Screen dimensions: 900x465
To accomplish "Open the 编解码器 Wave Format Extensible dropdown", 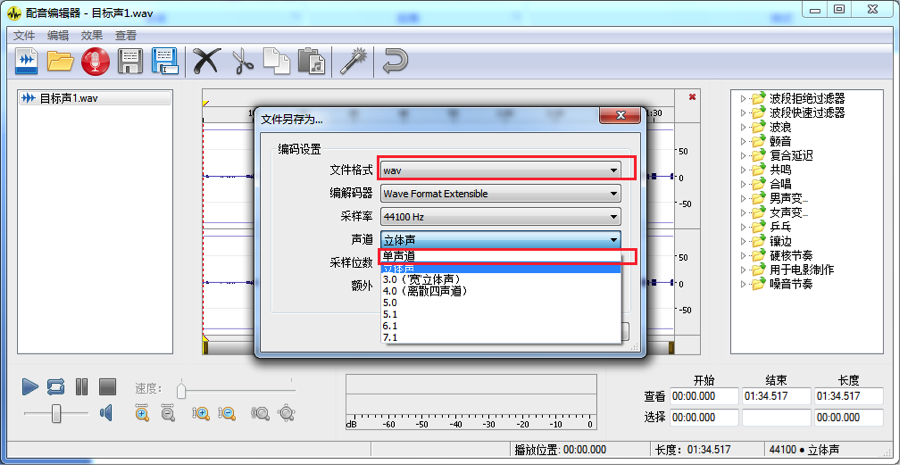I will coord(501,193).
